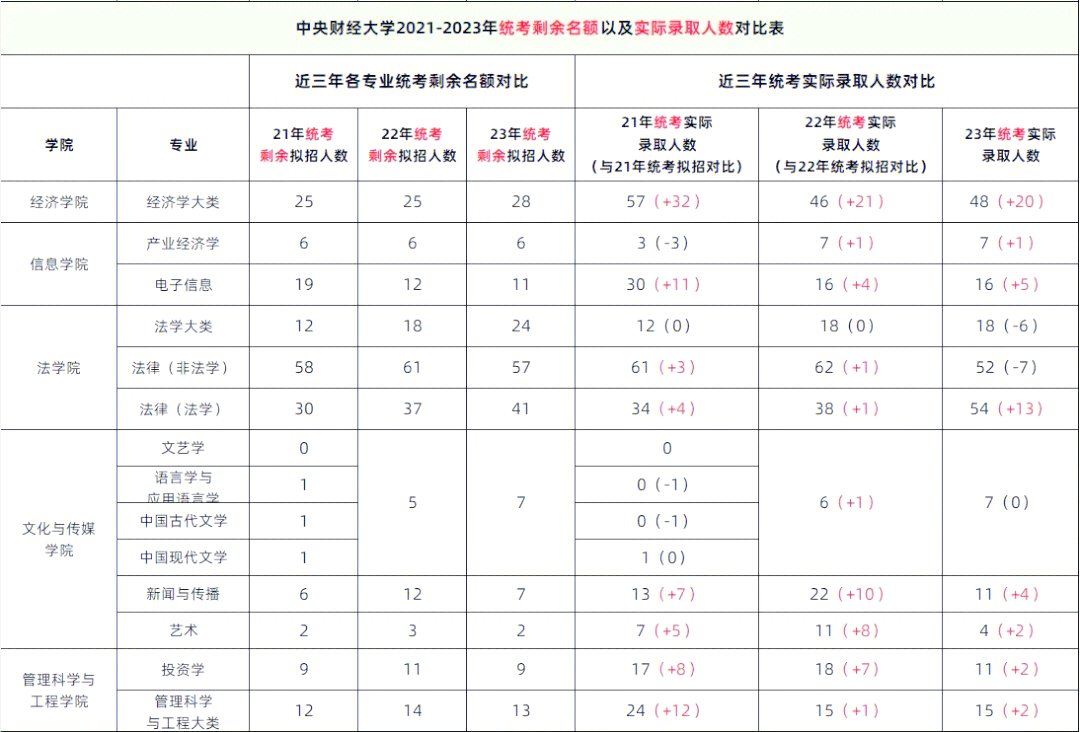This screenshot has height=732, width=1080.
Task: Click the 24 cell in 法学大类 row
Action: 521,326
